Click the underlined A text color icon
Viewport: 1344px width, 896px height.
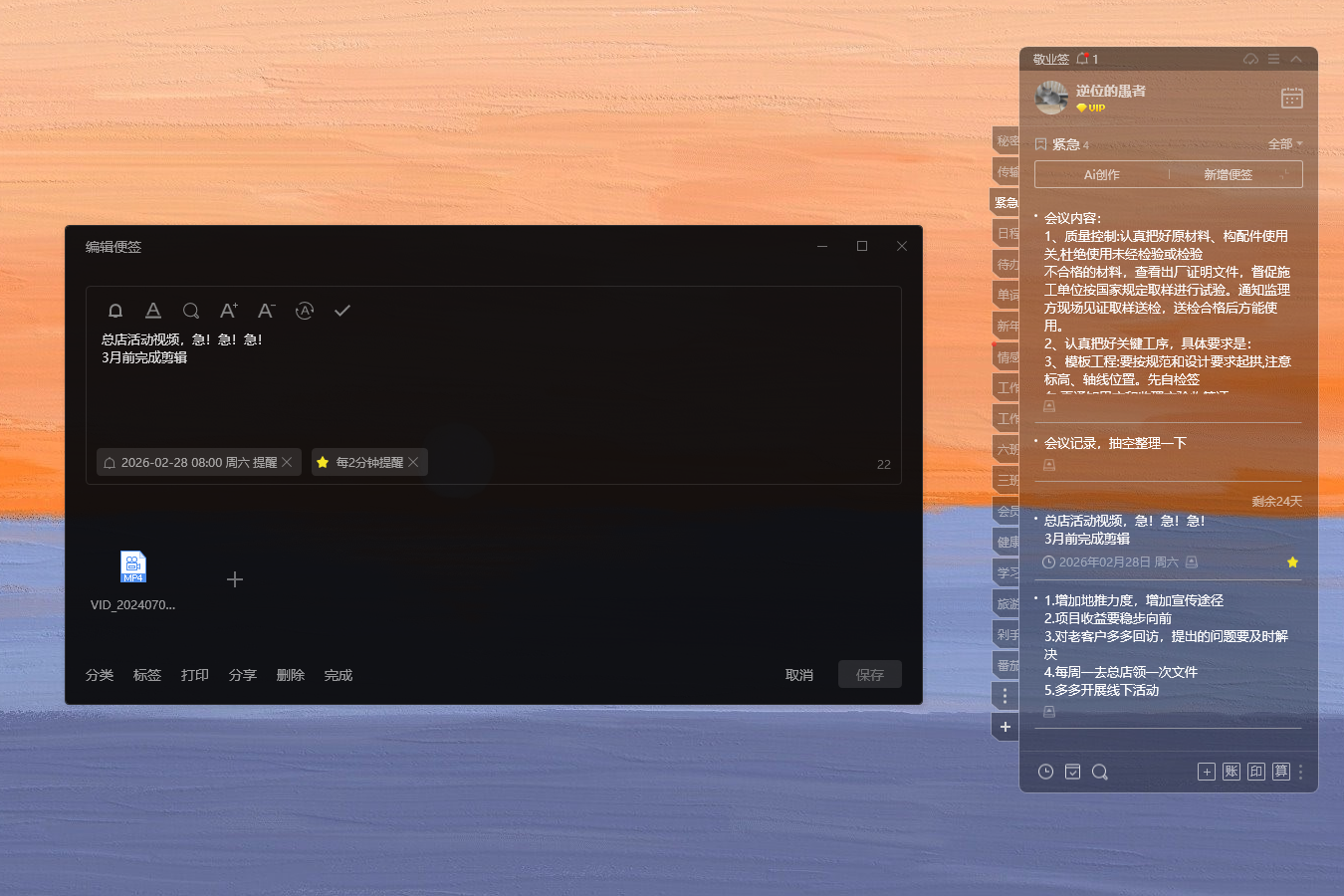tap(153, 311)
